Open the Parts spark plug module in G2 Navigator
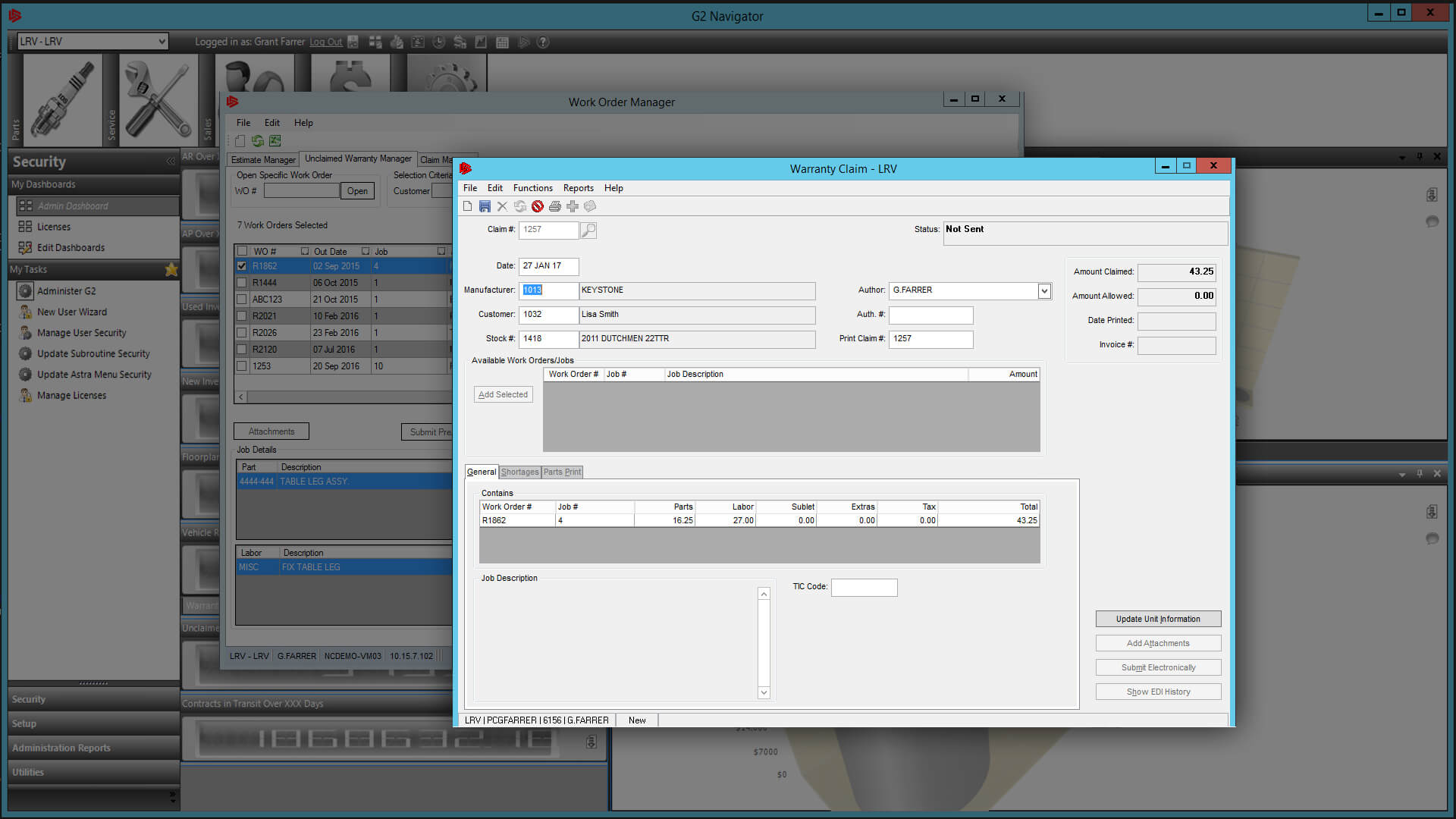Image resolution: width=1456 pixels, height=819 pixels. point(62,100)
